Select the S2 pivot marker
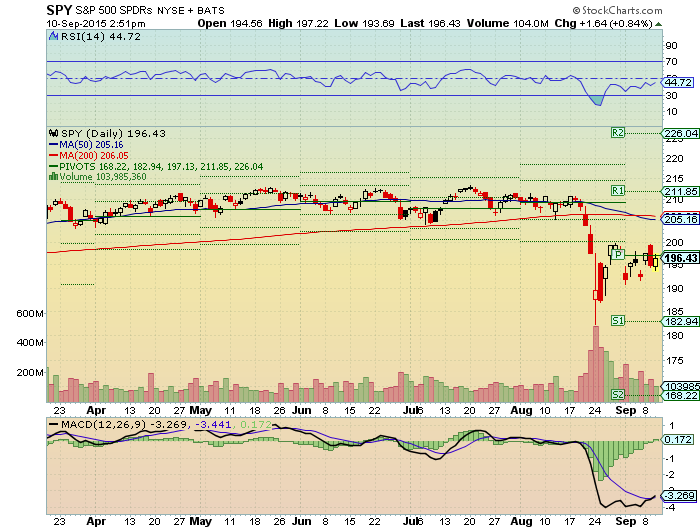 point(618,395)
